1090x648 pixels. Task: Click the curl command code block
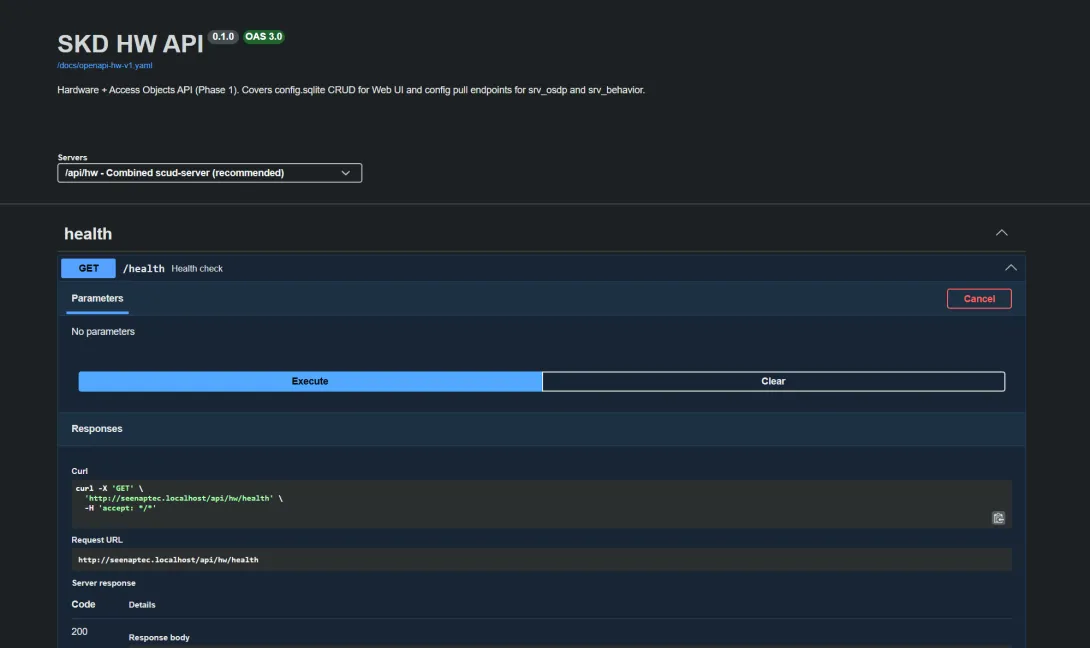[542, 503]
